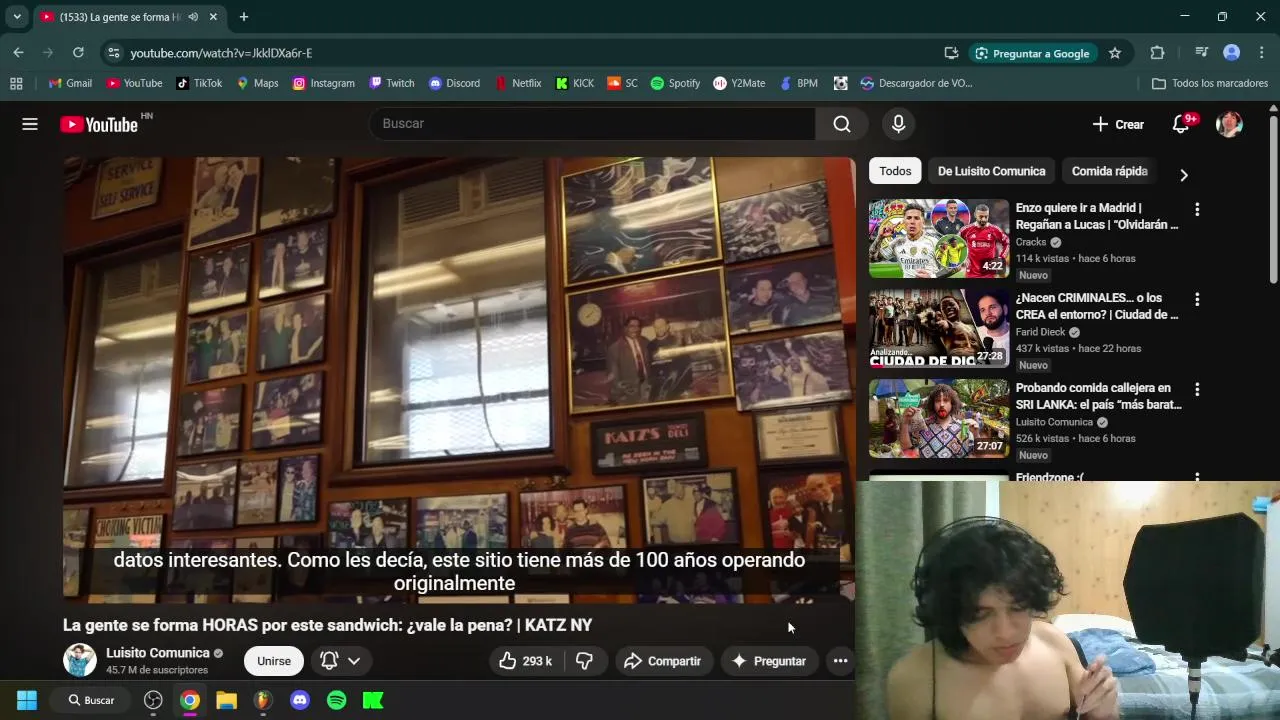Open options for the Enzo quiere ir a Madrid video
This screenshot has width=1280, height=720.
click(1197, 210)
